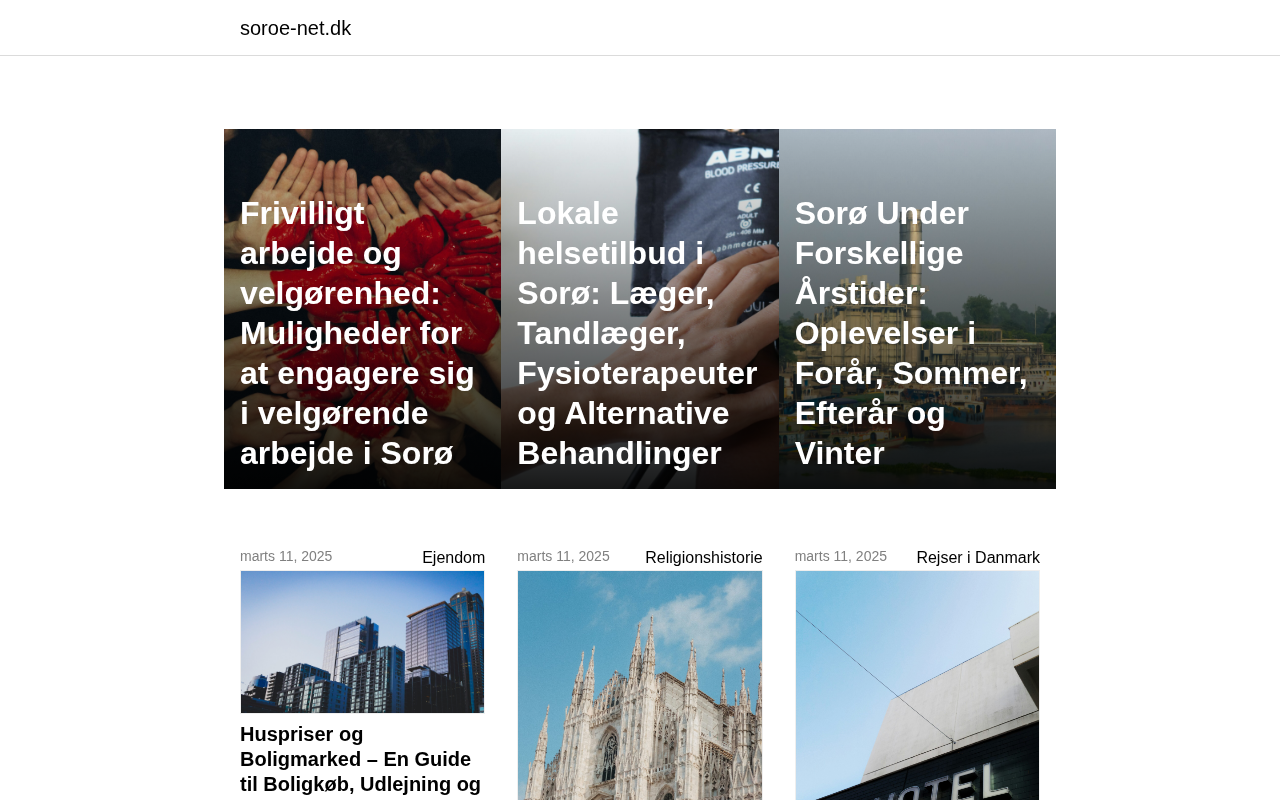Click the gothic cathedral thumbnail image

[x=640, y=686]
